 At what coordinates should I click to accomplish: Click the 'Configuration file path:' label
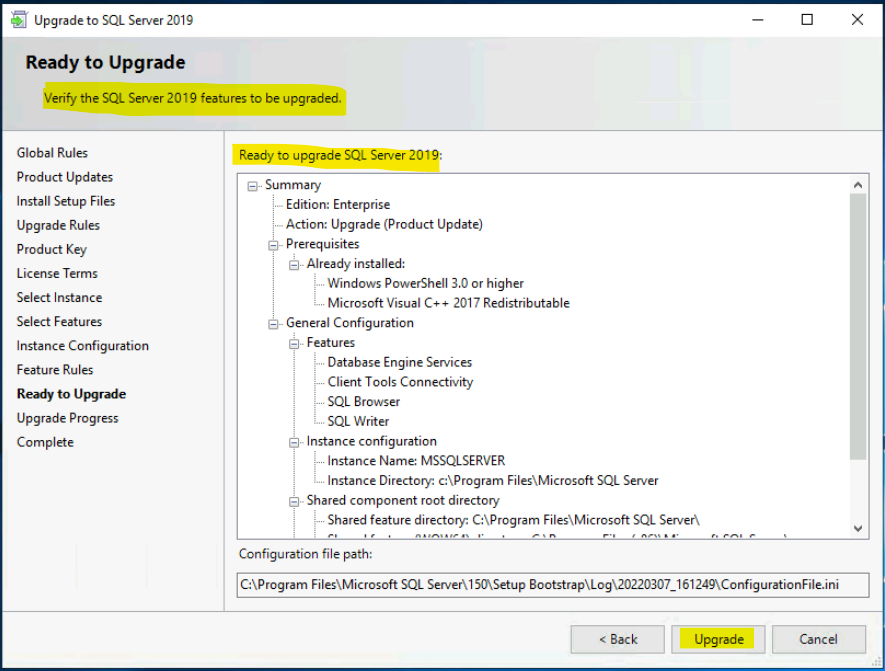305,554
